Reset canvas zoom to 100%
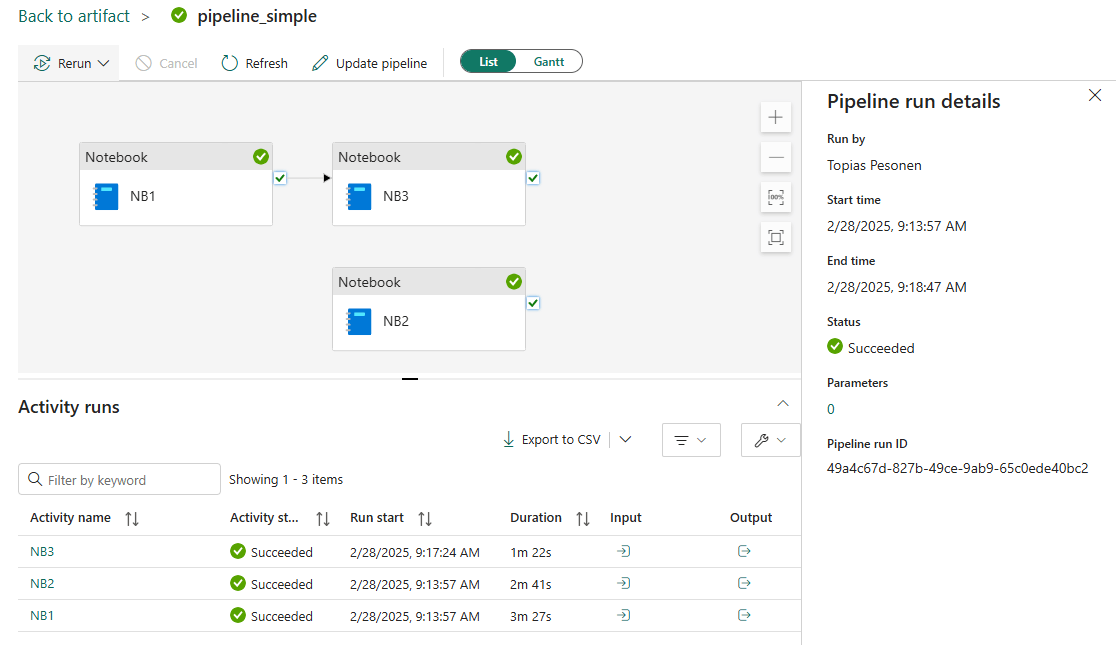Screen dimensions: 1120x645 (x=775, y=197)
